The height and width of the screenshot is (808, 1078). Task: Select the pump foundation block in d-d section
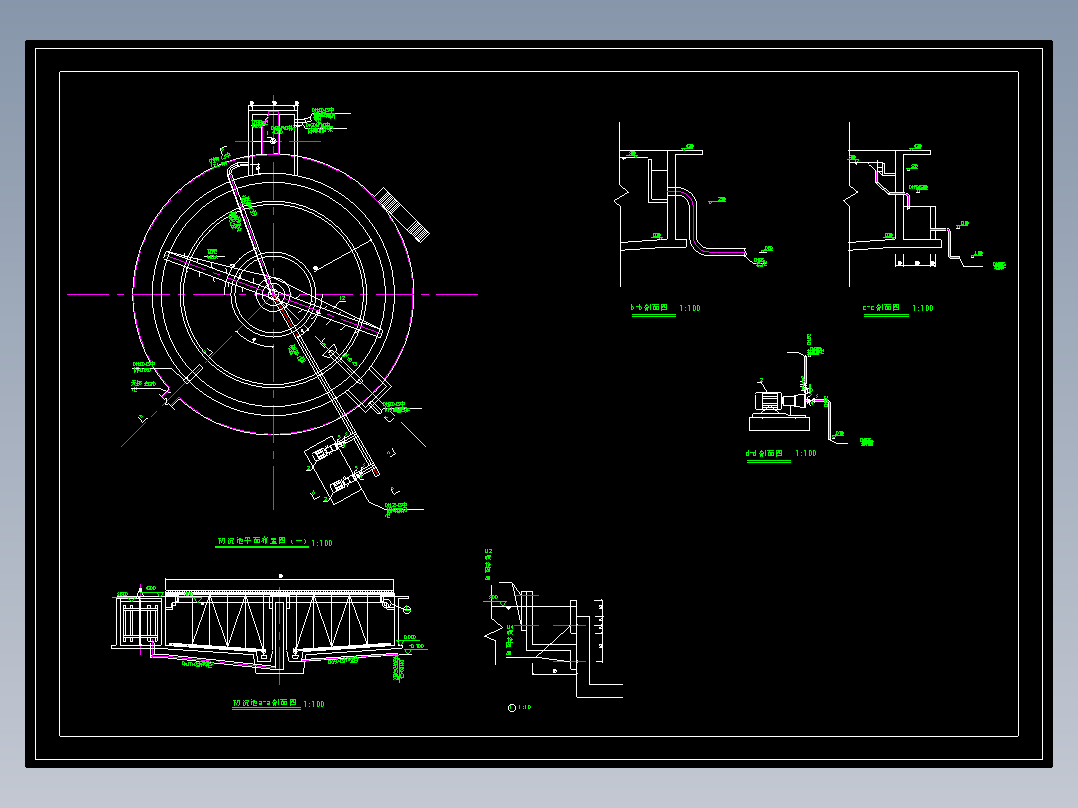(779, 424)
